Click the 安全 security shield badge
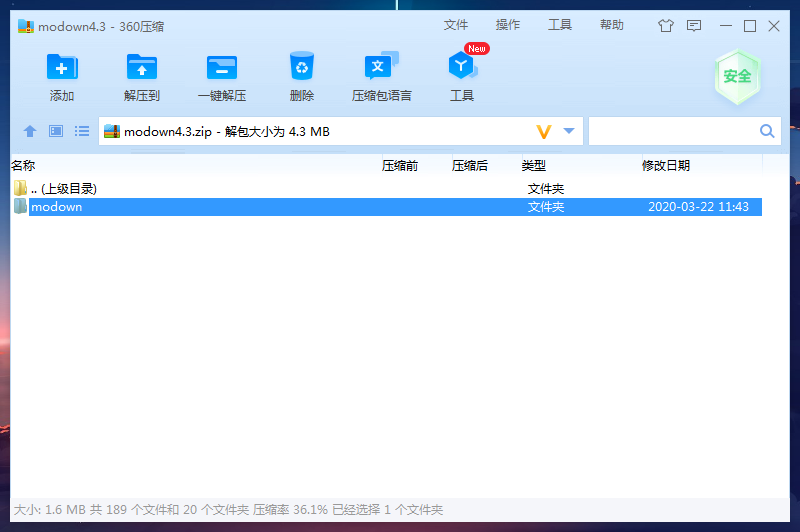The height and width of the screenshot is (532, 800). 737,77
